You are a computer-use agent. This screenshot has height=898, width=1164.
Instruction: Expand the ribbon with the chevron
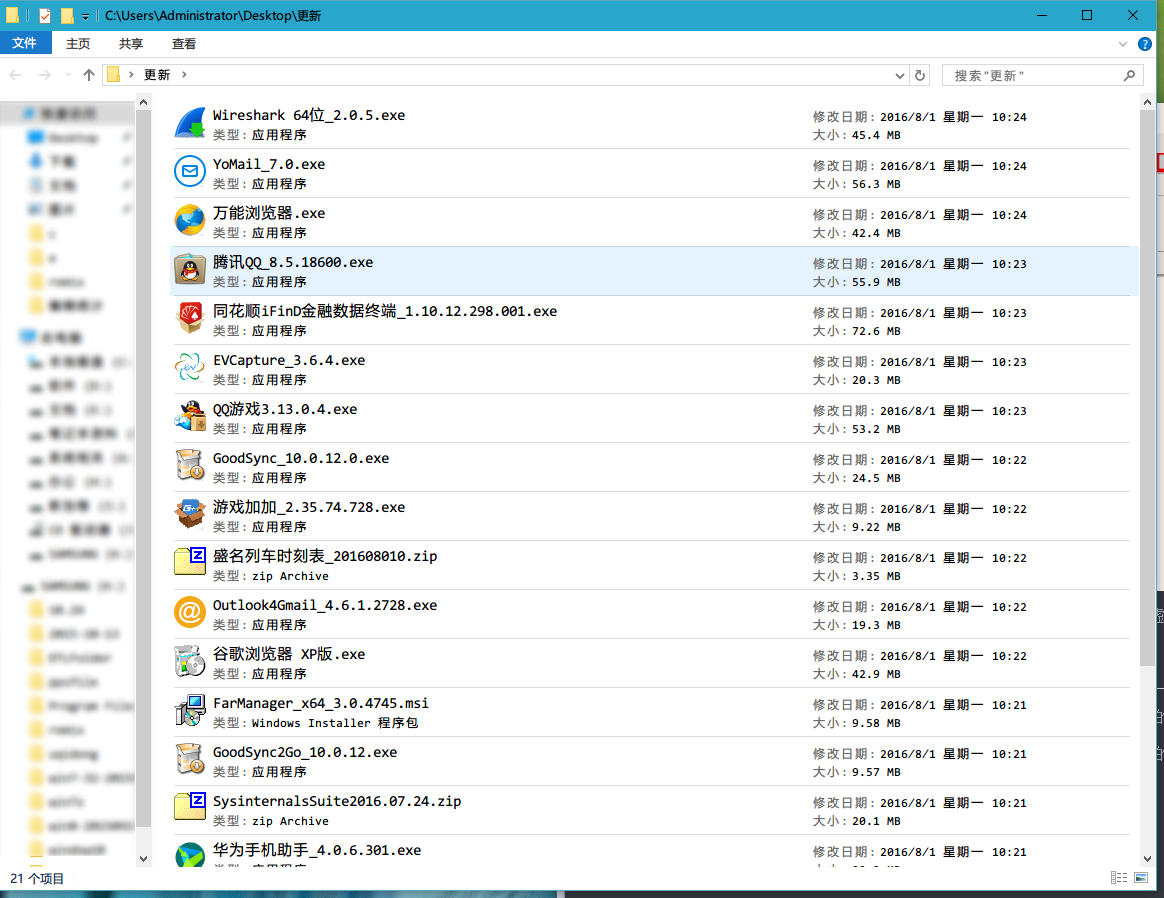(x=1123, y=44)
